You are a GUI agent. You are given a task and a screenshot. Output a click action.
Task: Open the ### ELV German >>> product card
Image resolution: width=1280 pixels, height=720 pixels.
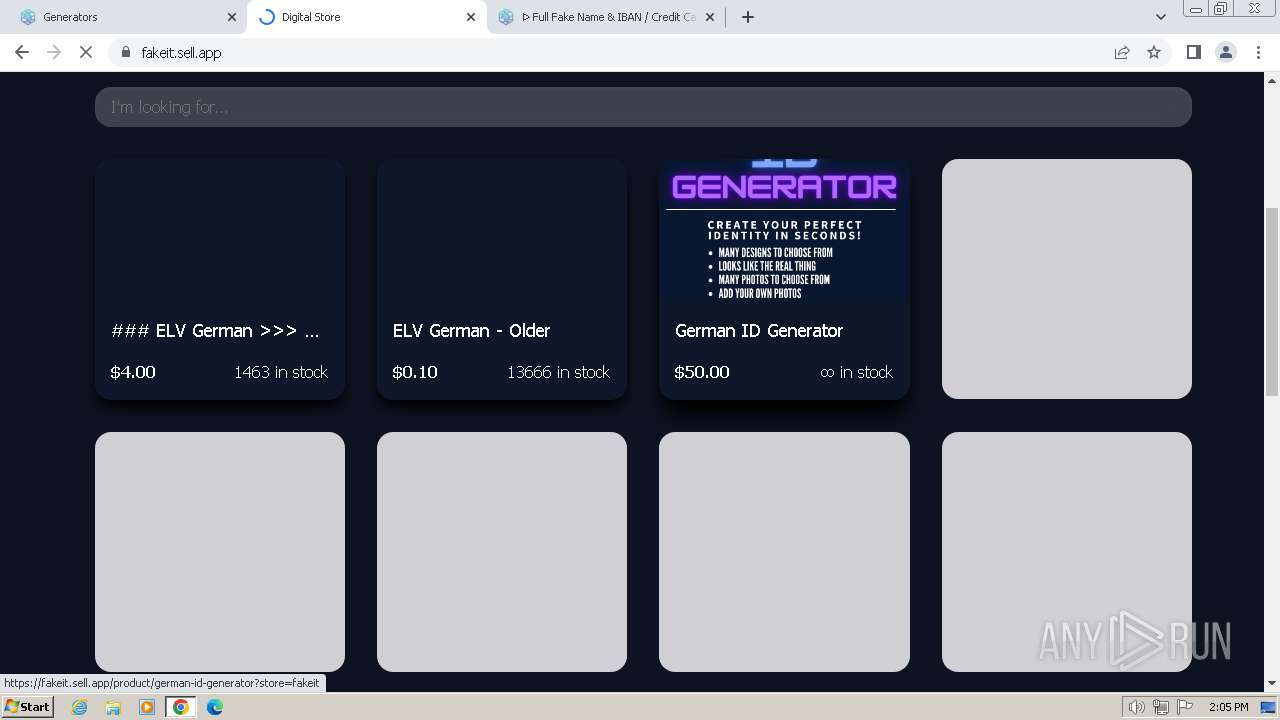[220, 279]
